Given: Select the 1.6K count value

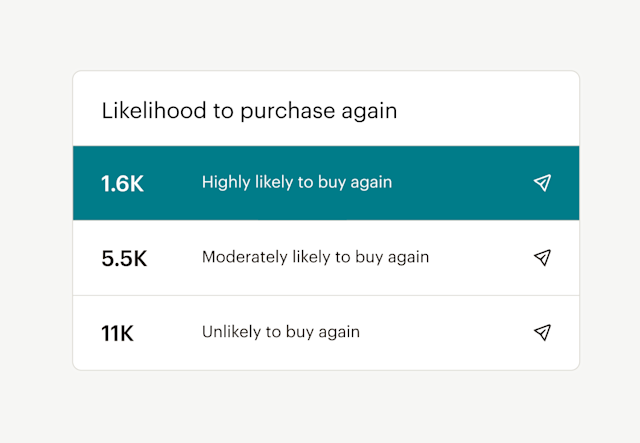Looking at the screenshot, I should [x=122, y=184].
